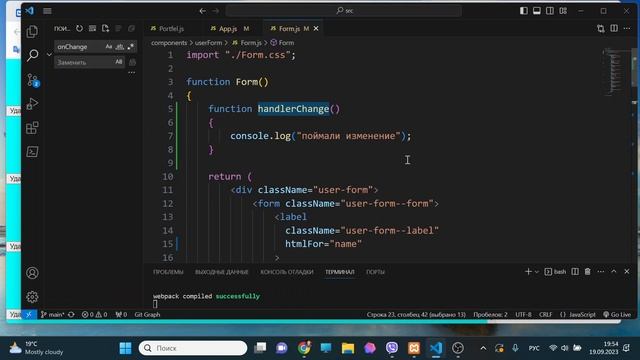Toggle Match Whole Word in search box
640x360 pixels.
(120, 47)
